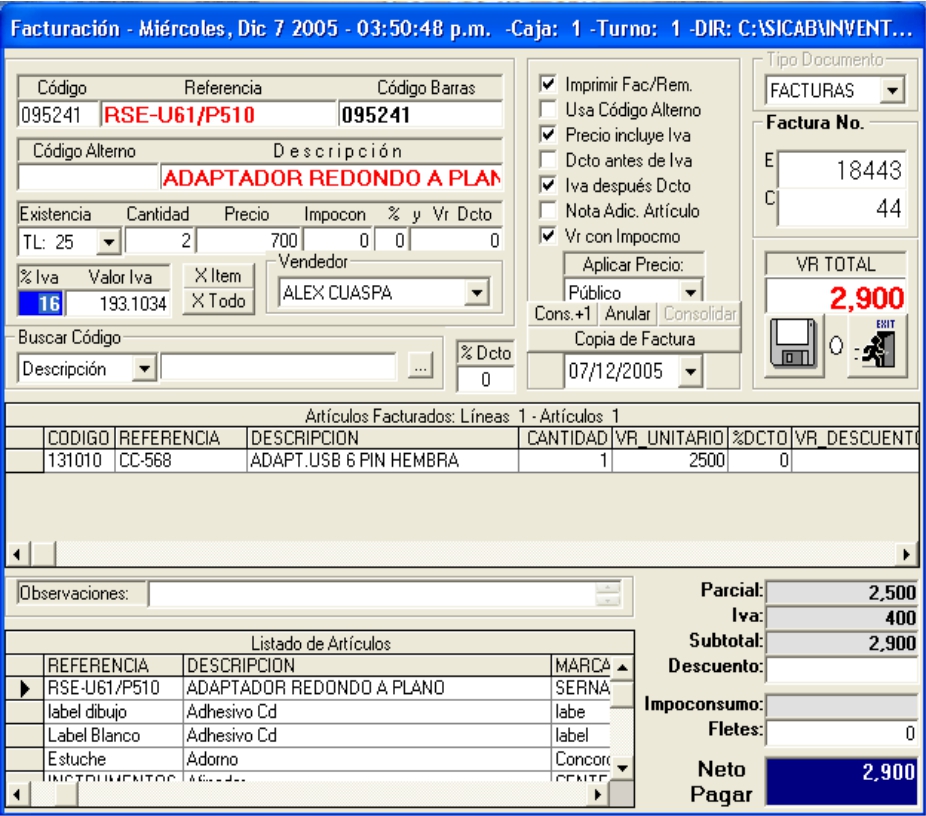Image resolution: width=926 pixels, height=816 pixels.
Task: Enable Usa Código Alterno option
Action: (547, 109)
